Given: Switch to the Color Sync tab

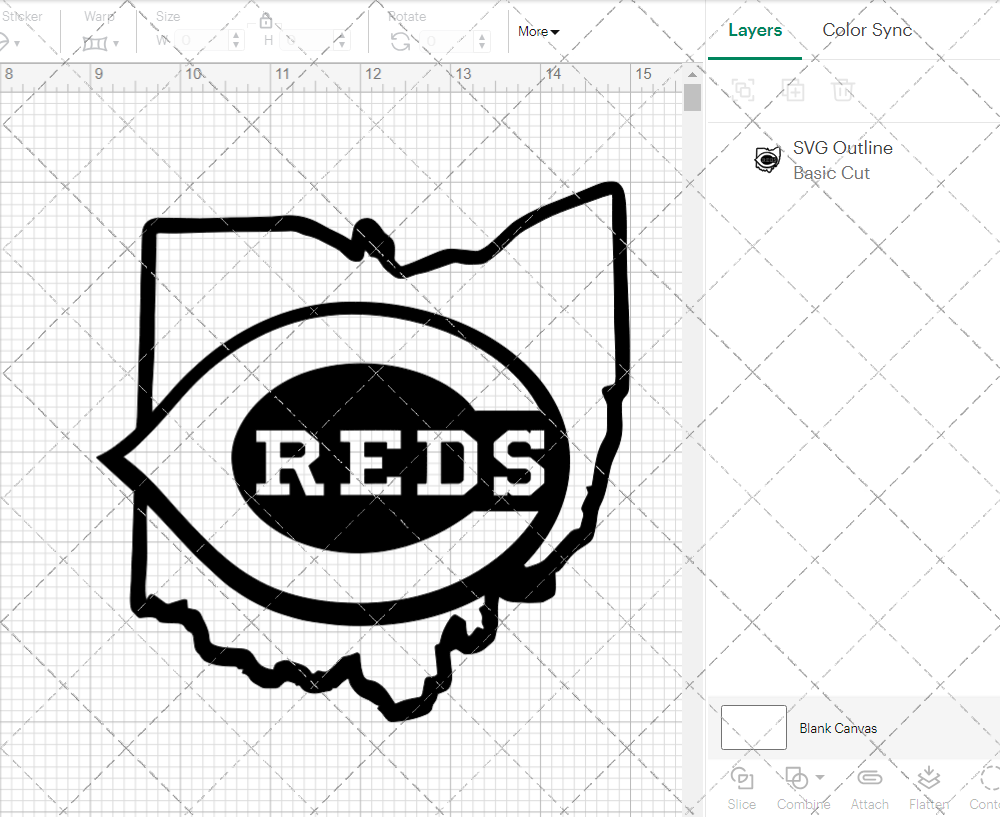Looking at the screenshot, I should tap(867, 30).
